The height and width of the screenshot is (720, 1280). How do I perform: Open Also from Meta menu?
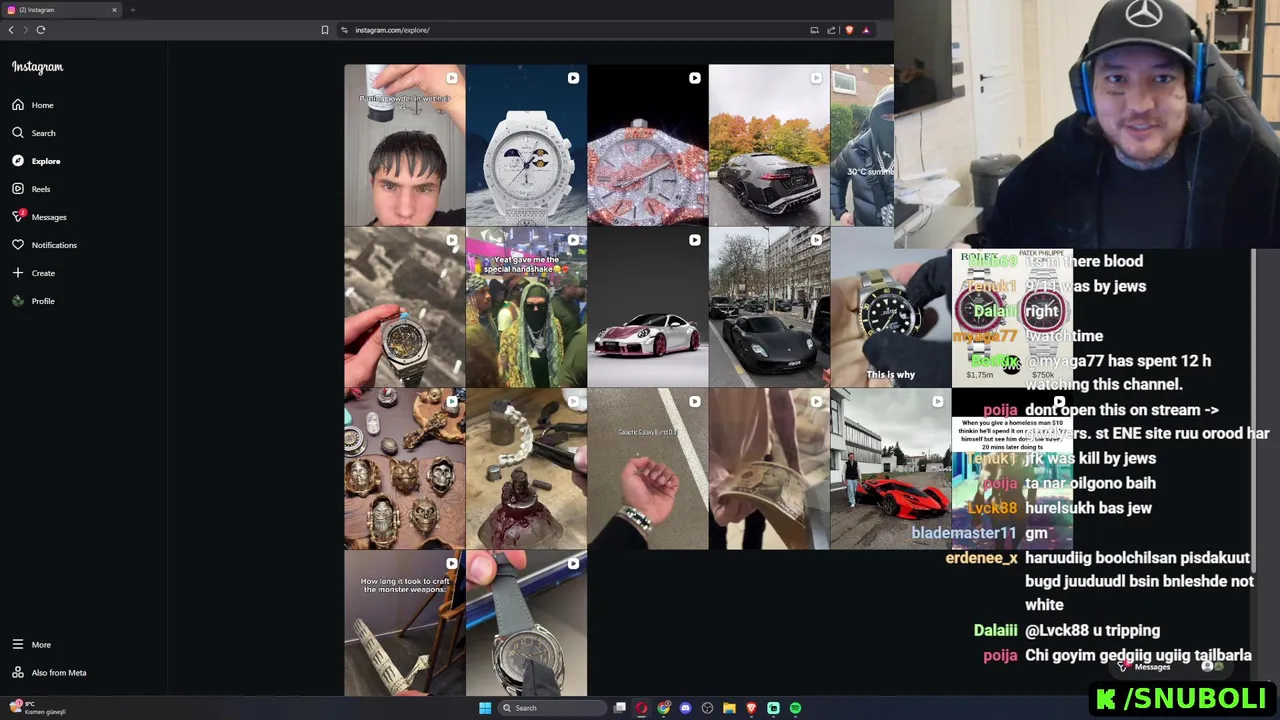49,673
